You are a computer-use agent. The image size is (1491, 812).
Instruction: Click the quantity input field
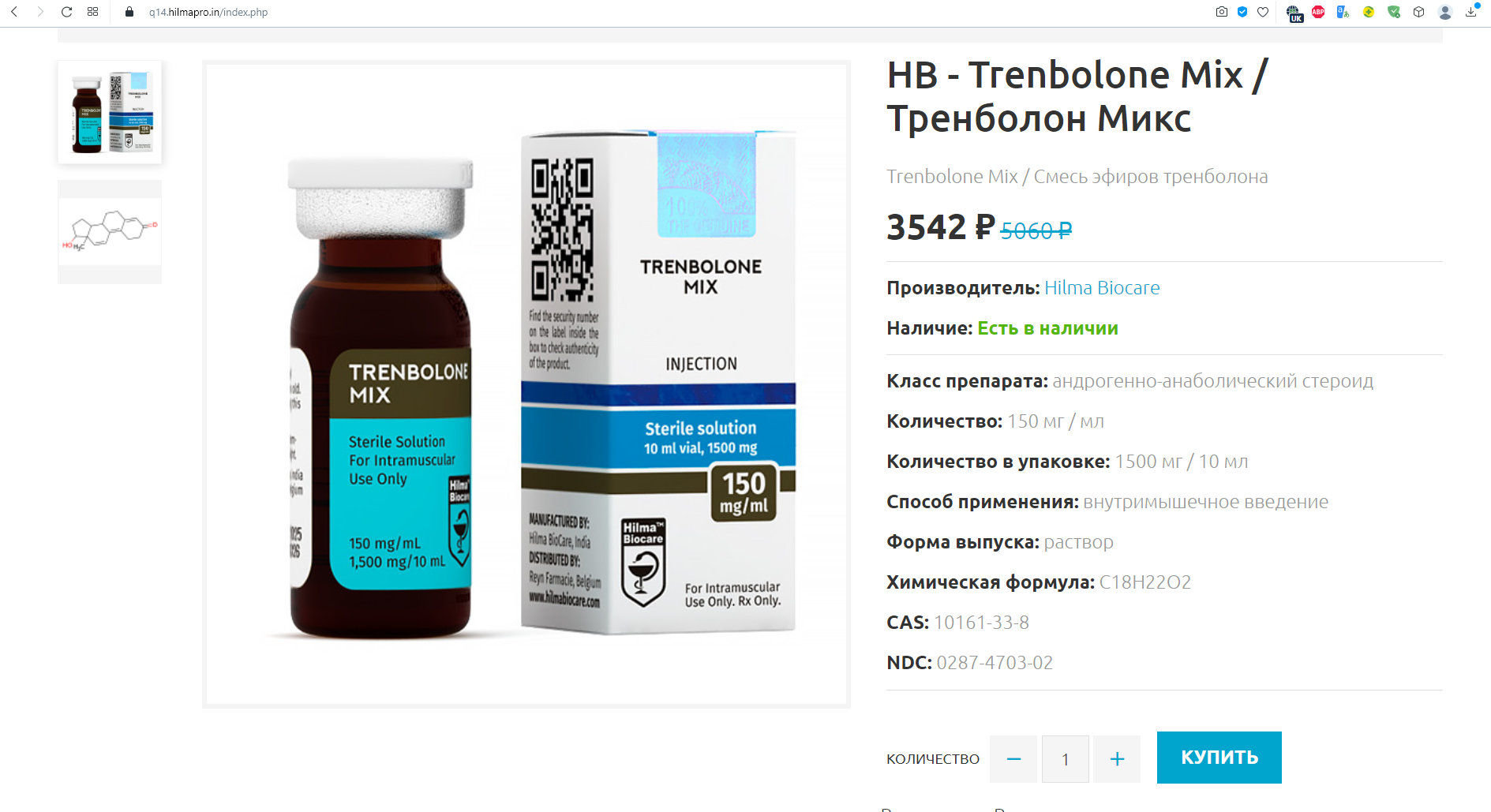[x=1066, y=759]
